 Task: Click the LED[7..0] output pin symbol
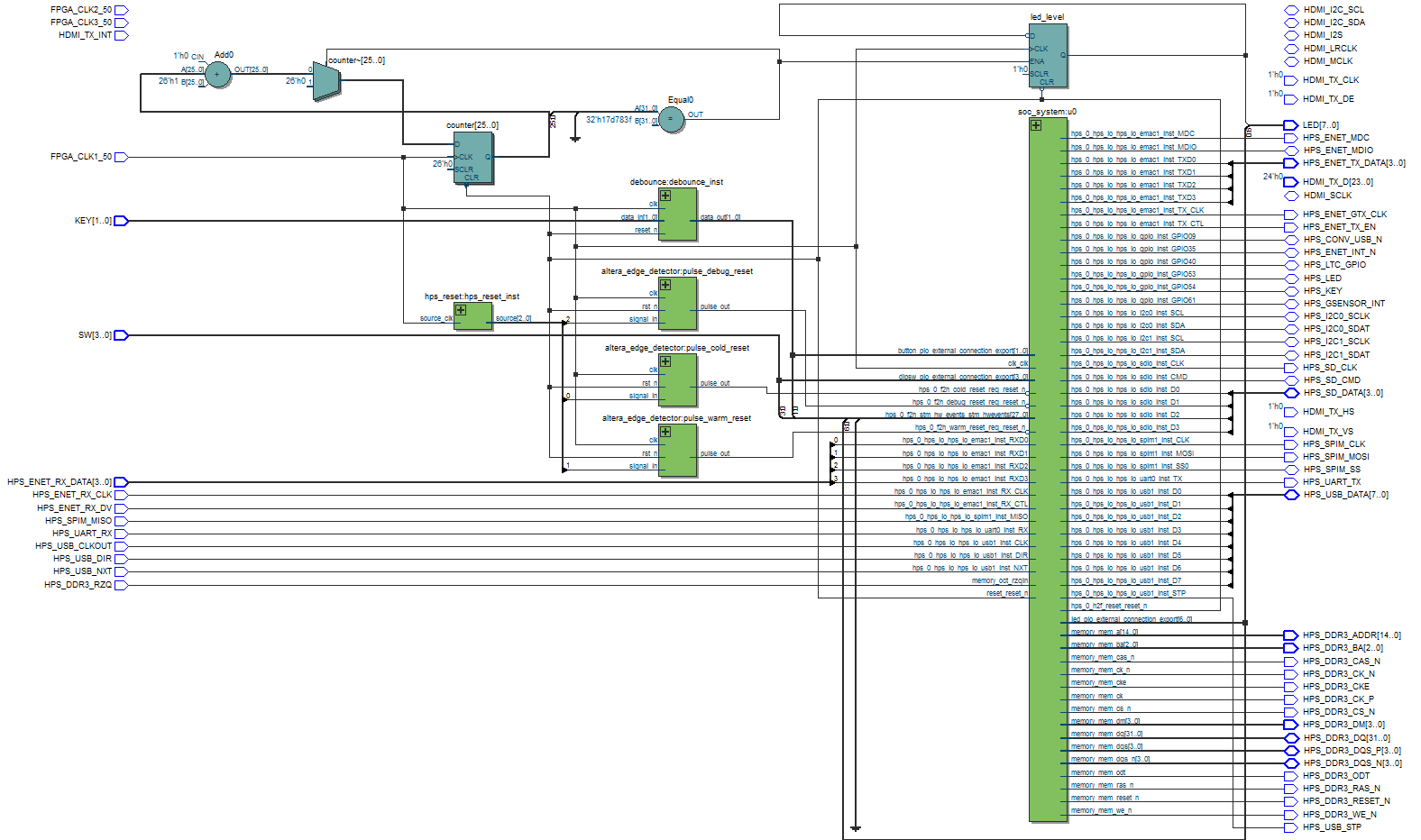1290,125
